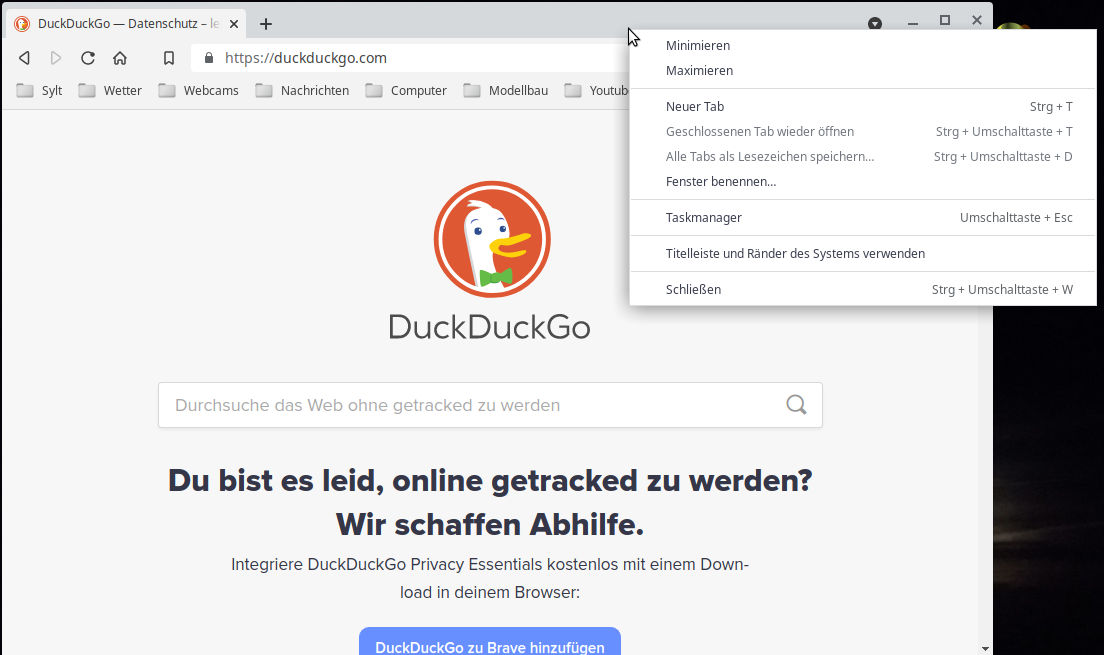
Task: Open the Computer bookmarks folder
Action: [x=406, y=90]
